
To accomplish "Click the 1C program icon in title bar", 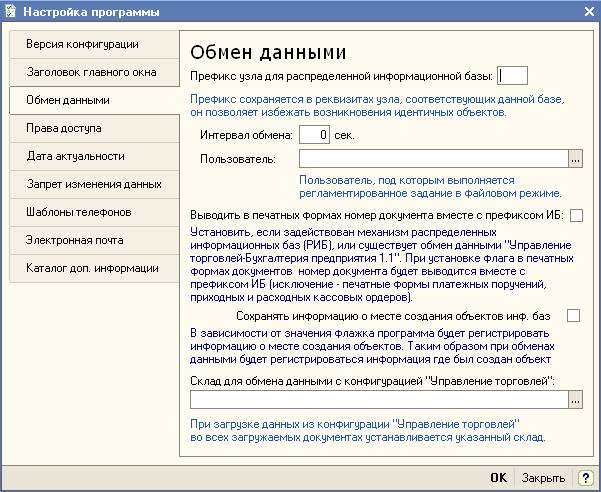I will pyautogui.click(x=12, y=11).
